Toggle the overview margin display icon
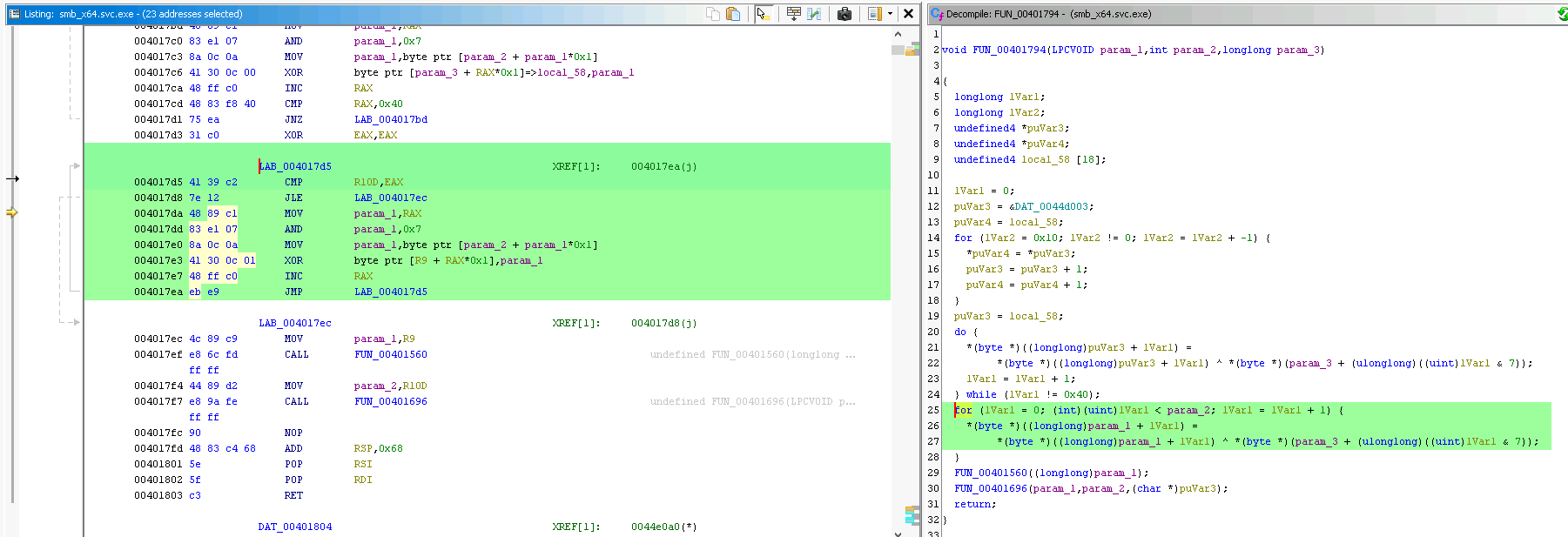1568x537 pixels. [874, 14]
